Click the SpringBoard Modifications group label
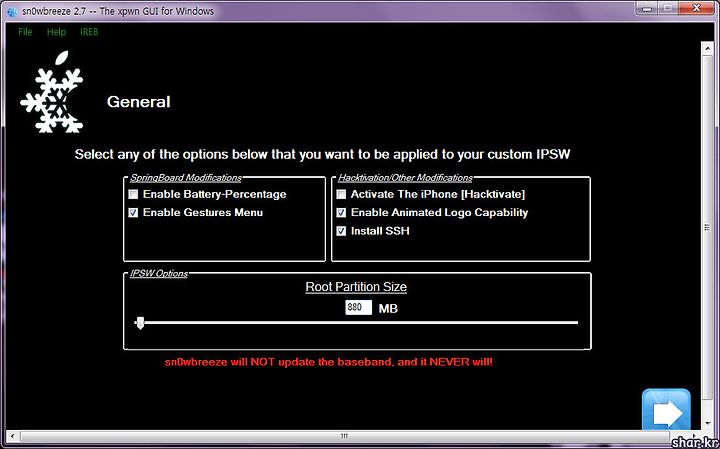Image resolution: width=720 pixels, height=449 pixels. (186, 178)
